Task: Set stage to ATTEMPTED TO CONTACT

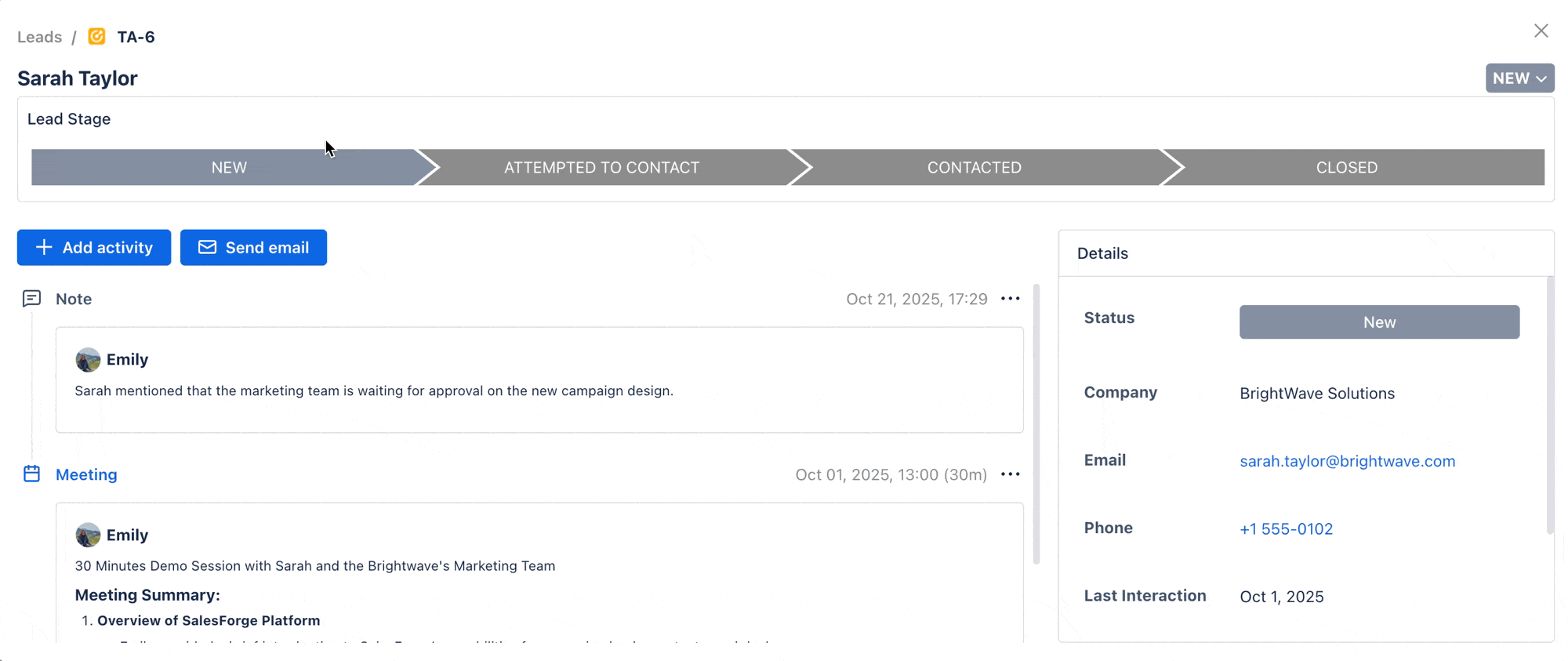Action: pos(601,168)
